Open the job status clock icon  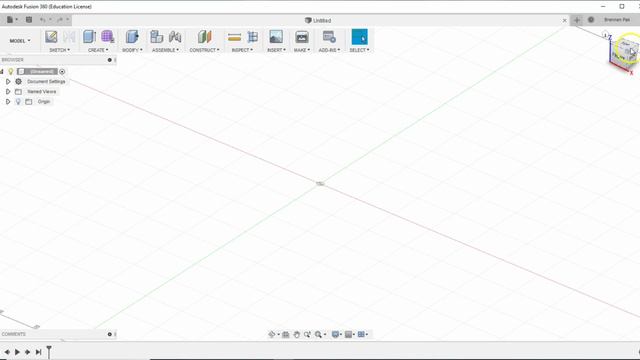click(x=591, y=20)
